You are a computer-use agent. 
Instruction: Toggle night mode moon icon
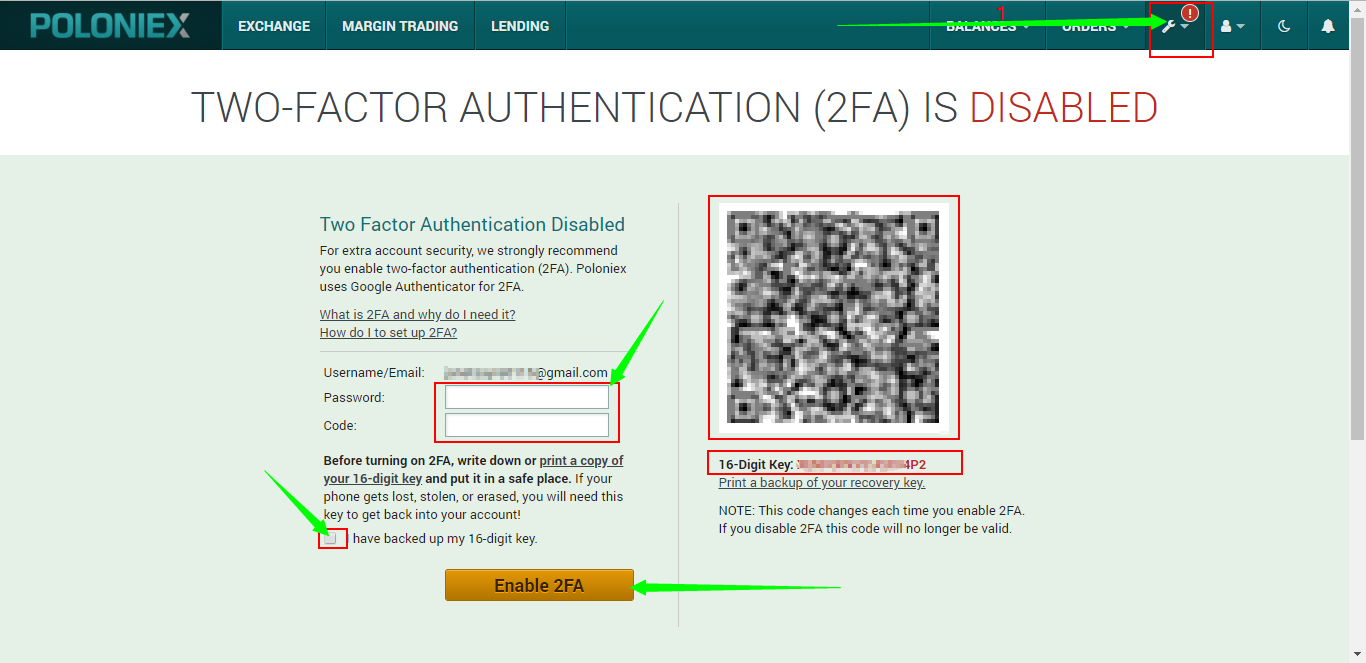coord(1284,26)
